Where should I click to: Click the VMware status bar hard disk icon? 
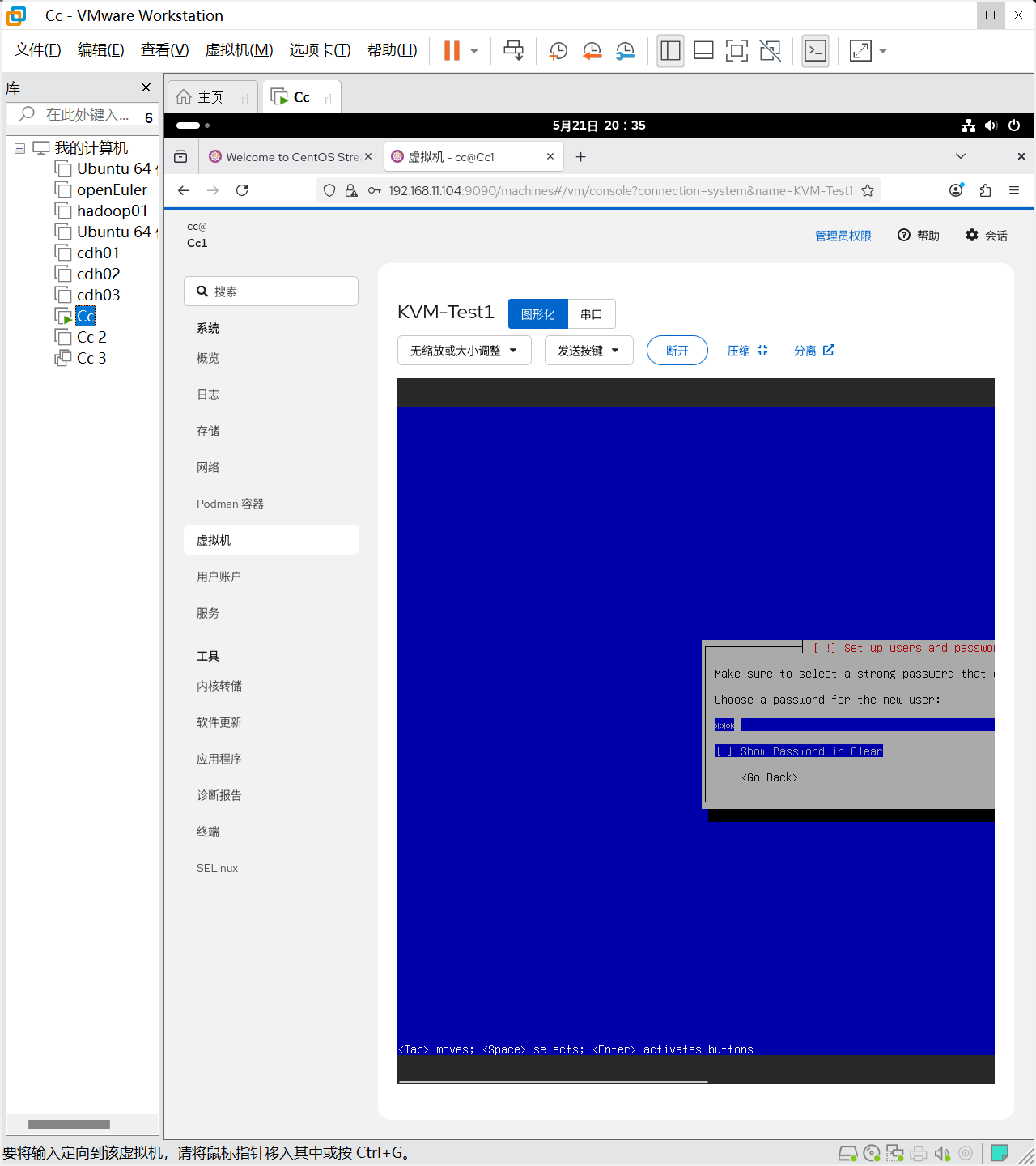tap(847, 1153)
